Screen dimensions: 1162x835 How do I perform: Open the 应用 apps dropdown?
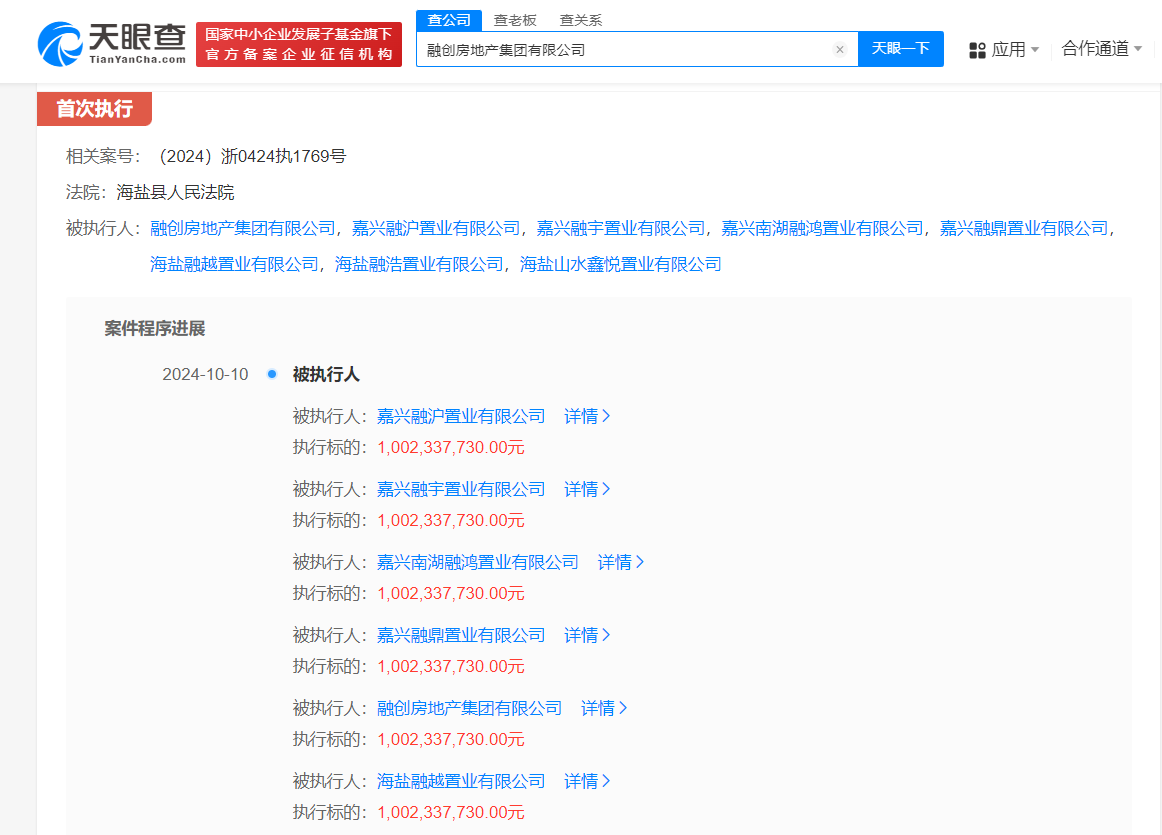coord(1004,50)
